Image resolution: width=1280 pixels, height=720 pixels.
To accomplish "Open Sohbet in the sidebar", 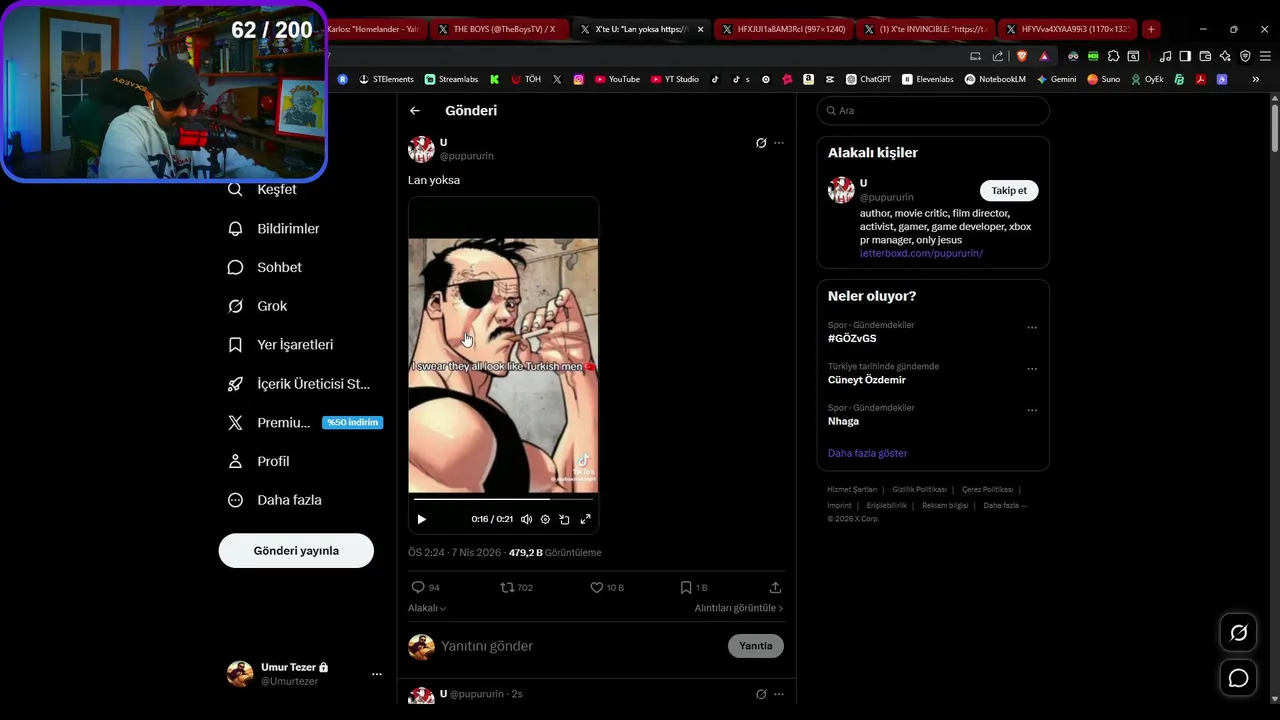I will [x=265, y=267].
